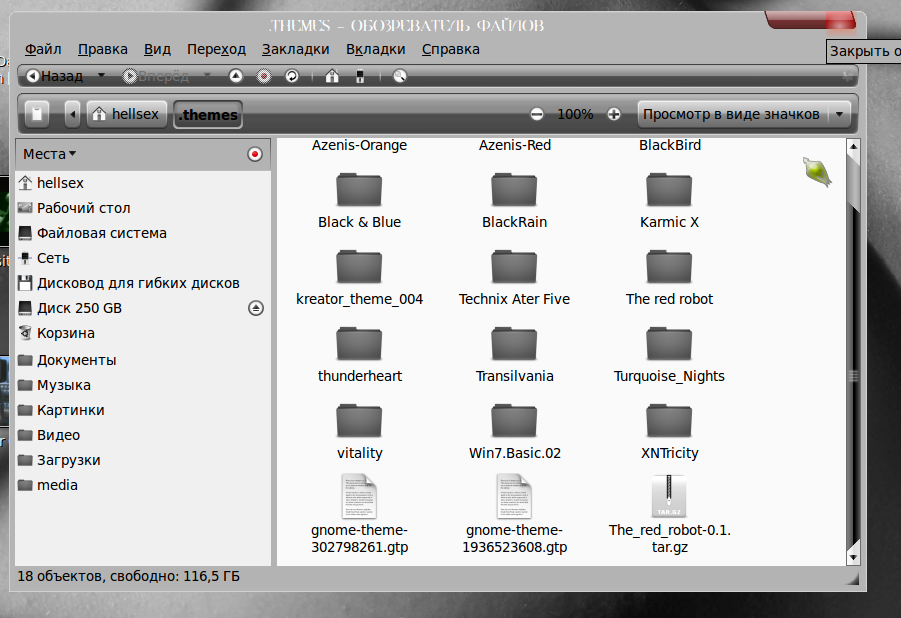Open hellsex in the places sidebar
This screenshot has width=901, height=618.
[x=143, y=183]
